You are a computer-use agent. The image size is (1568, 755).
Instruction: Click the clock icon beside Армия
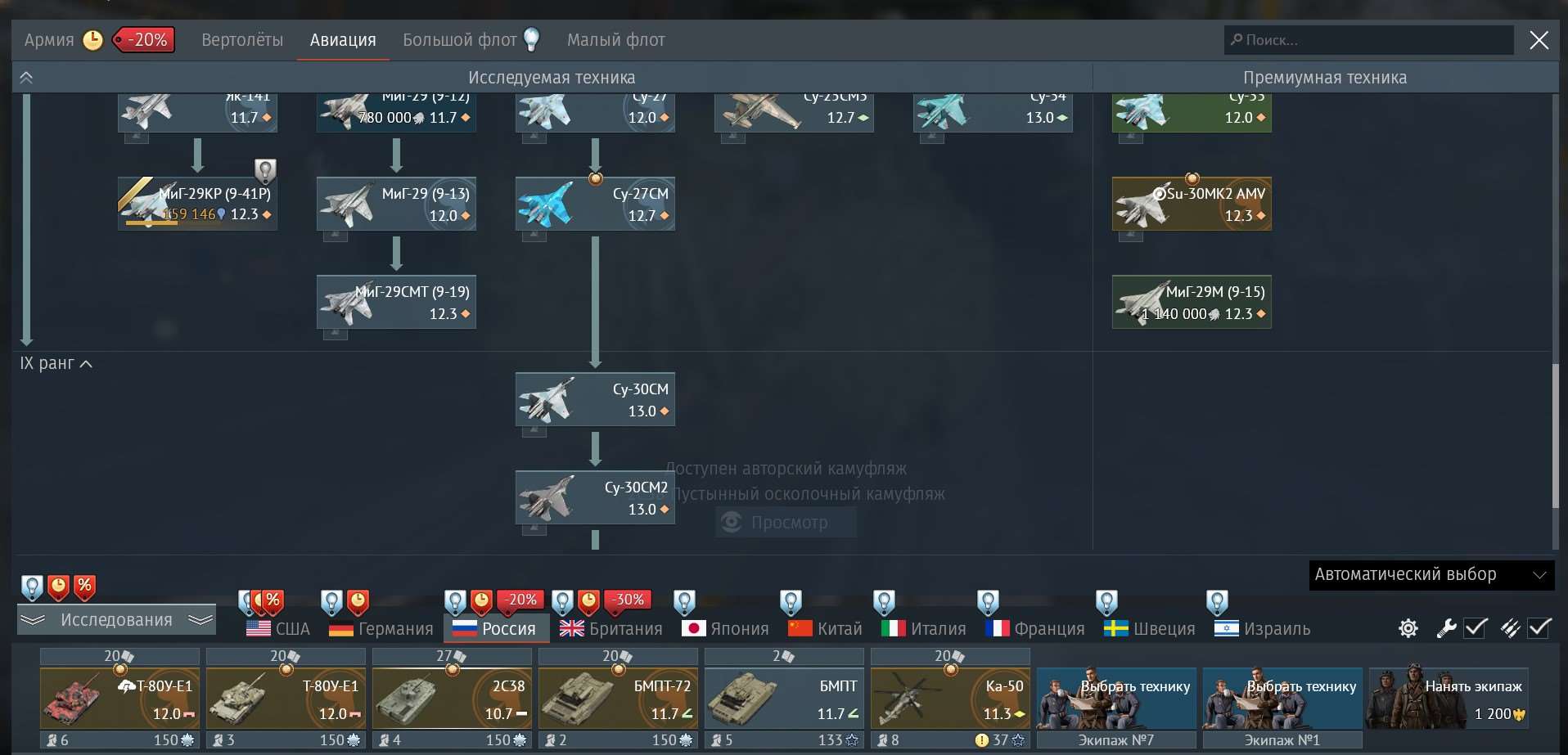point(93,40)
